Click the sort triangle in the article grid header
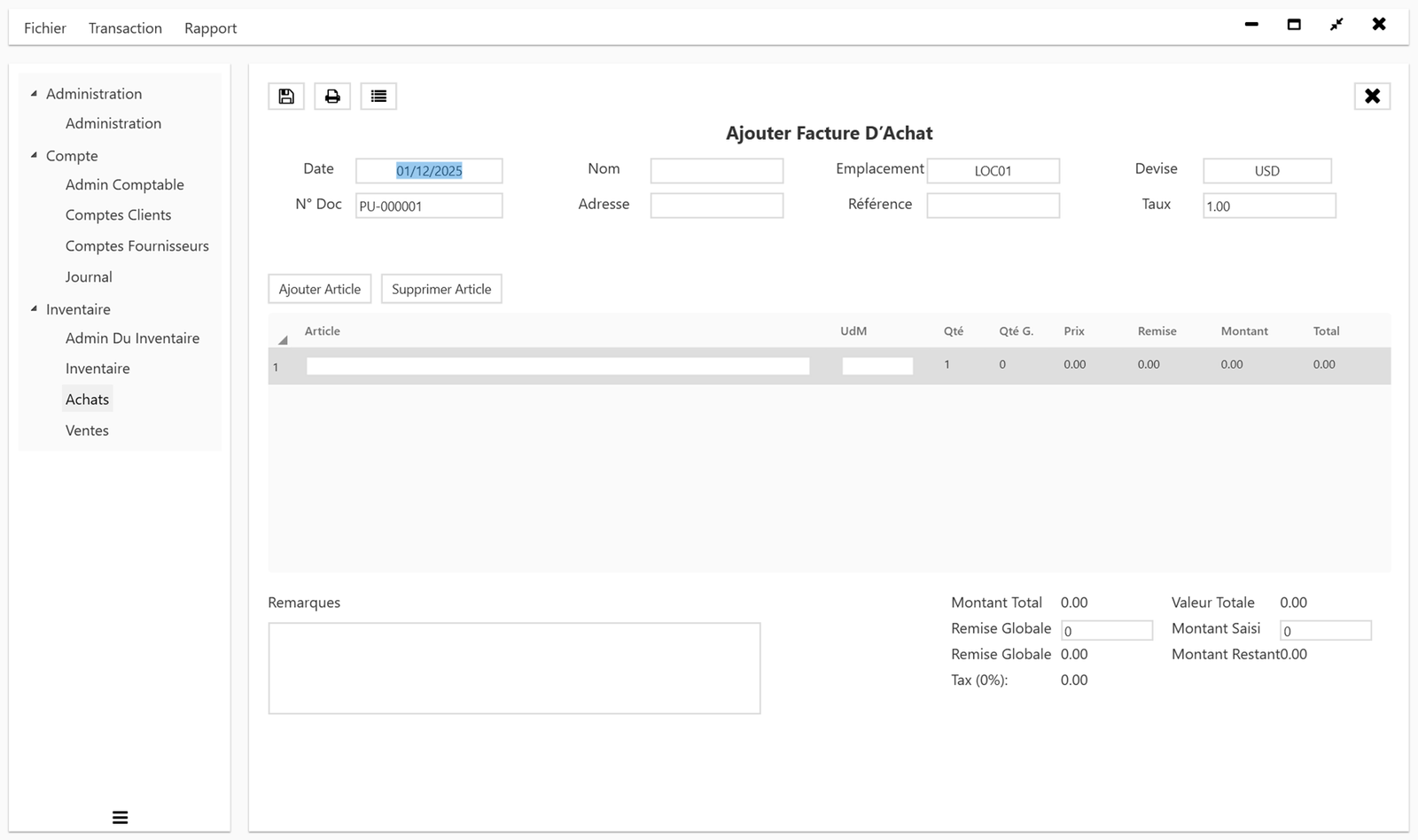The width and height of the screenshot is (1418, 840). [x=282, y=338]
